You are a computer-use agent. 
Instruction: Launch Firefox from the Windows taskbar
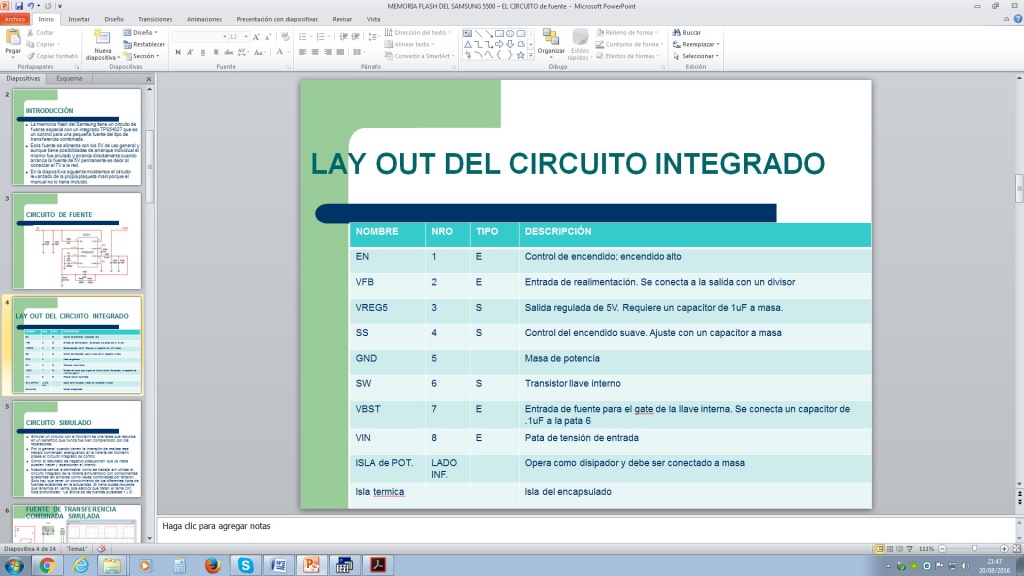tap(212, 565)
